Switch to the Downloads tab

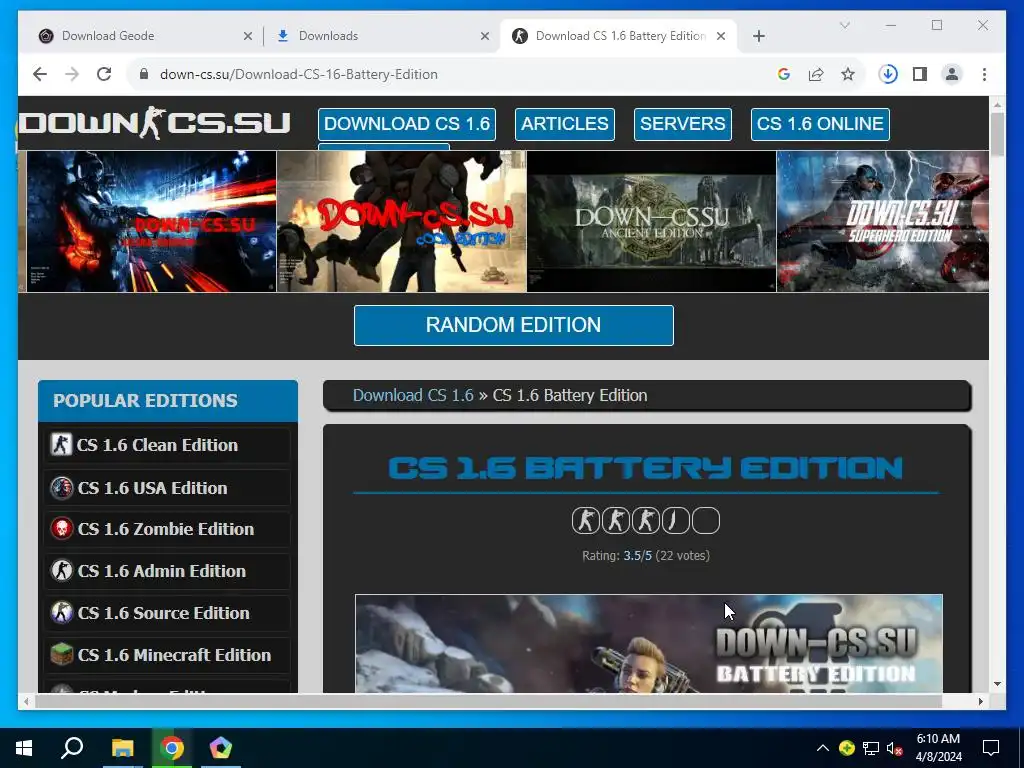382,36
